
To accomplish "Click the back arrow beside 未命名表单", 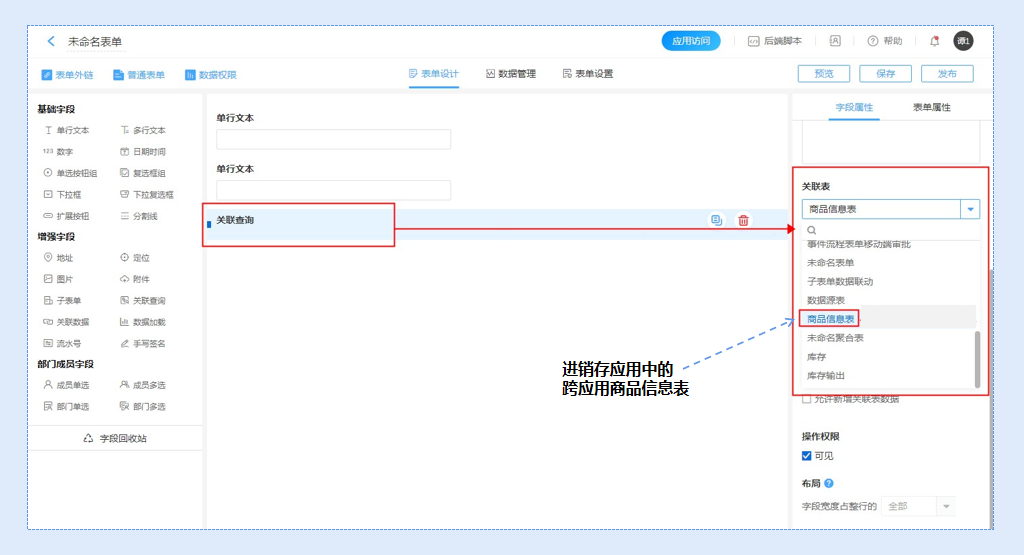I will coord(51,41).
